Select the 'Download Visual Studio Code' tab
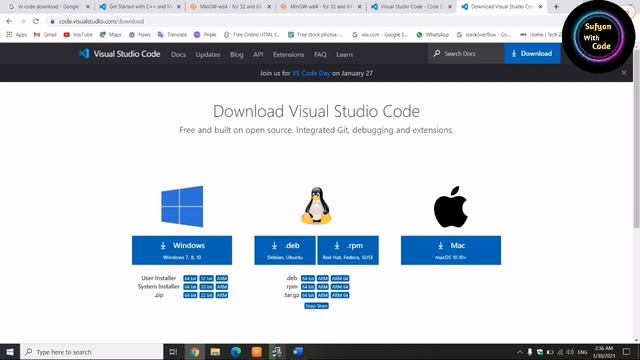 pos(501,7)
